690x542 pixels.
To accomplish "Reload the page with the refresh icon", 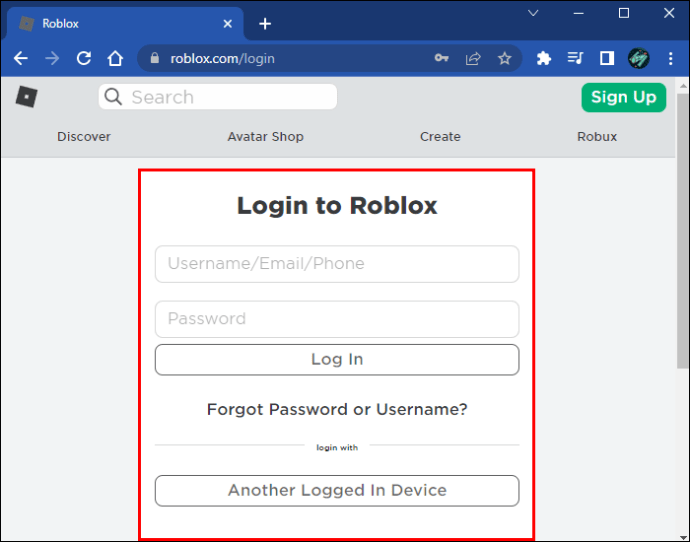I will (84, 58).
